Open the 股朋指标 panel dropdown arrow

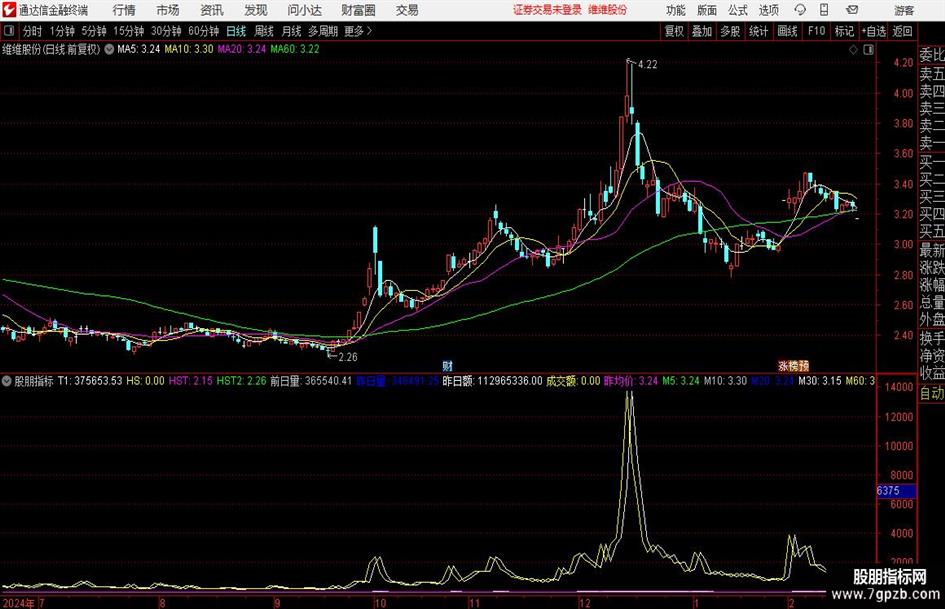point(7,381)
